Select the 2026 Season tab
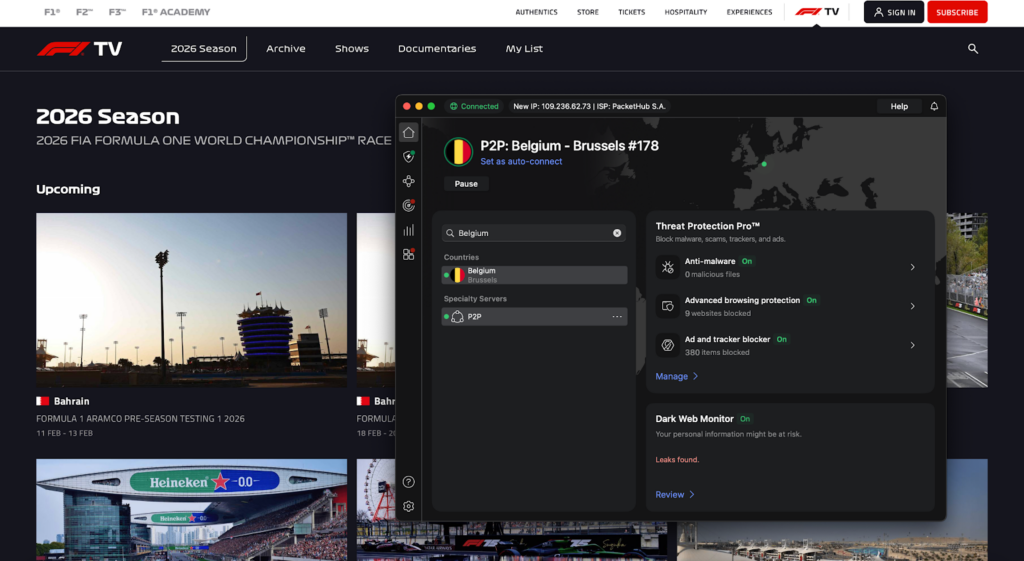The height and width of the screenshot is (561, 1024). click(x=204, y=48)
